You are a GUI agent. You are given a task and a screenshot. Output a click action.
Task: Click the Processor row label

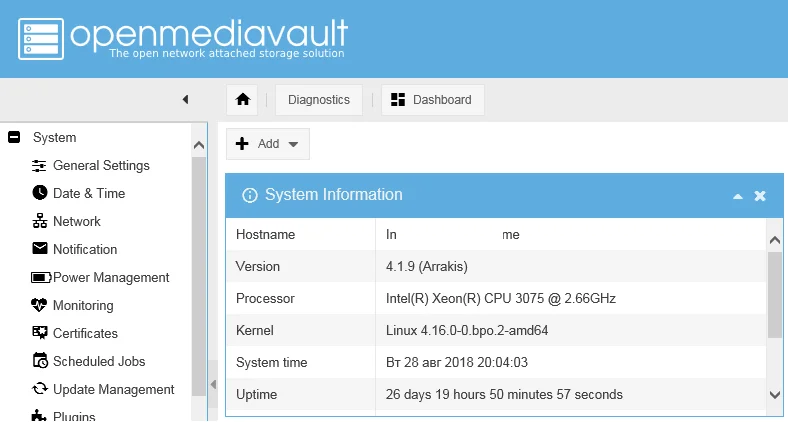265,298
